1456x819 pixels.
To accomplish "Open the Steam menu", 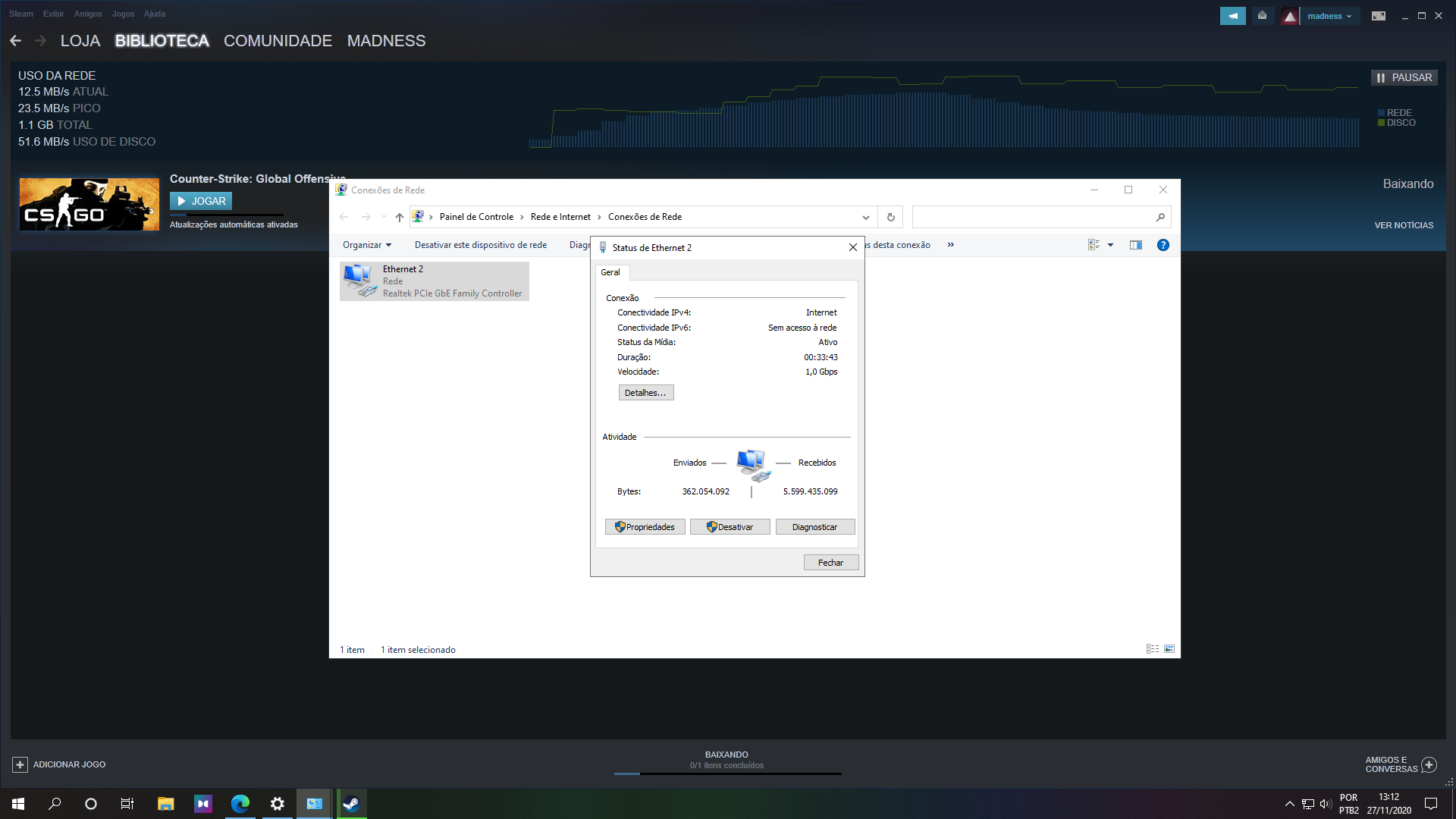I will 21,14.
